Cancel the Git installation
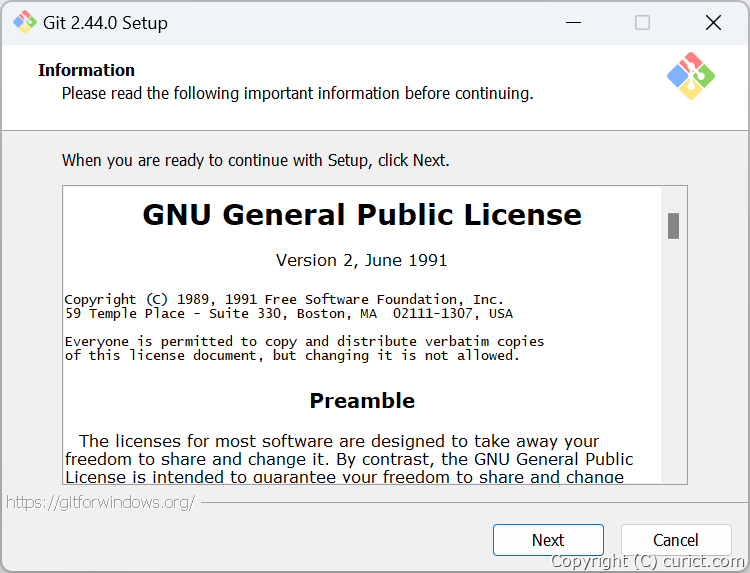This screenshot has height=573, width=750. 676,540
